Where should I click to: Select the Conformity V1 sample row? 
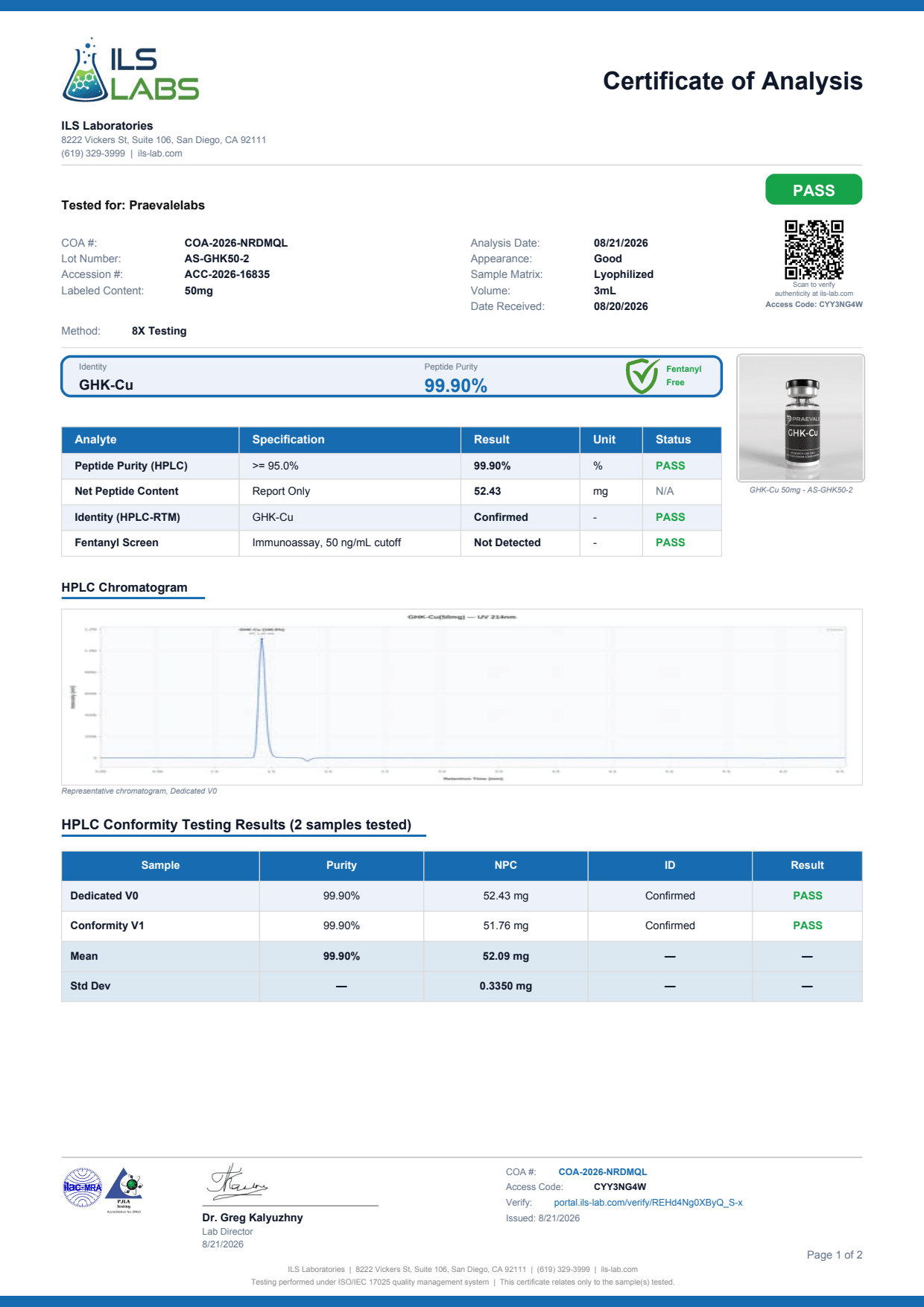(461, 925)
